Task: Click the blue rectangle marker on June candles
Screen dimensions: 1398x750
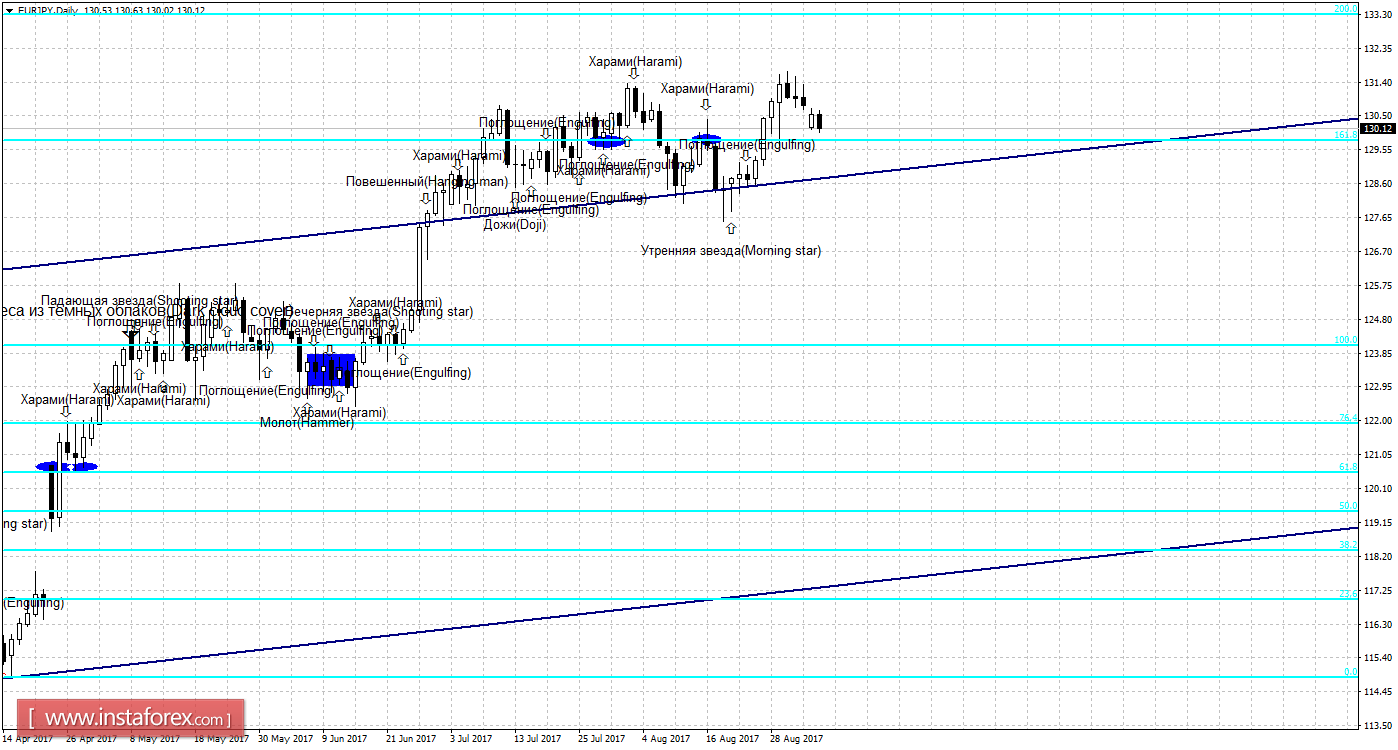Action: click(331, 370)
